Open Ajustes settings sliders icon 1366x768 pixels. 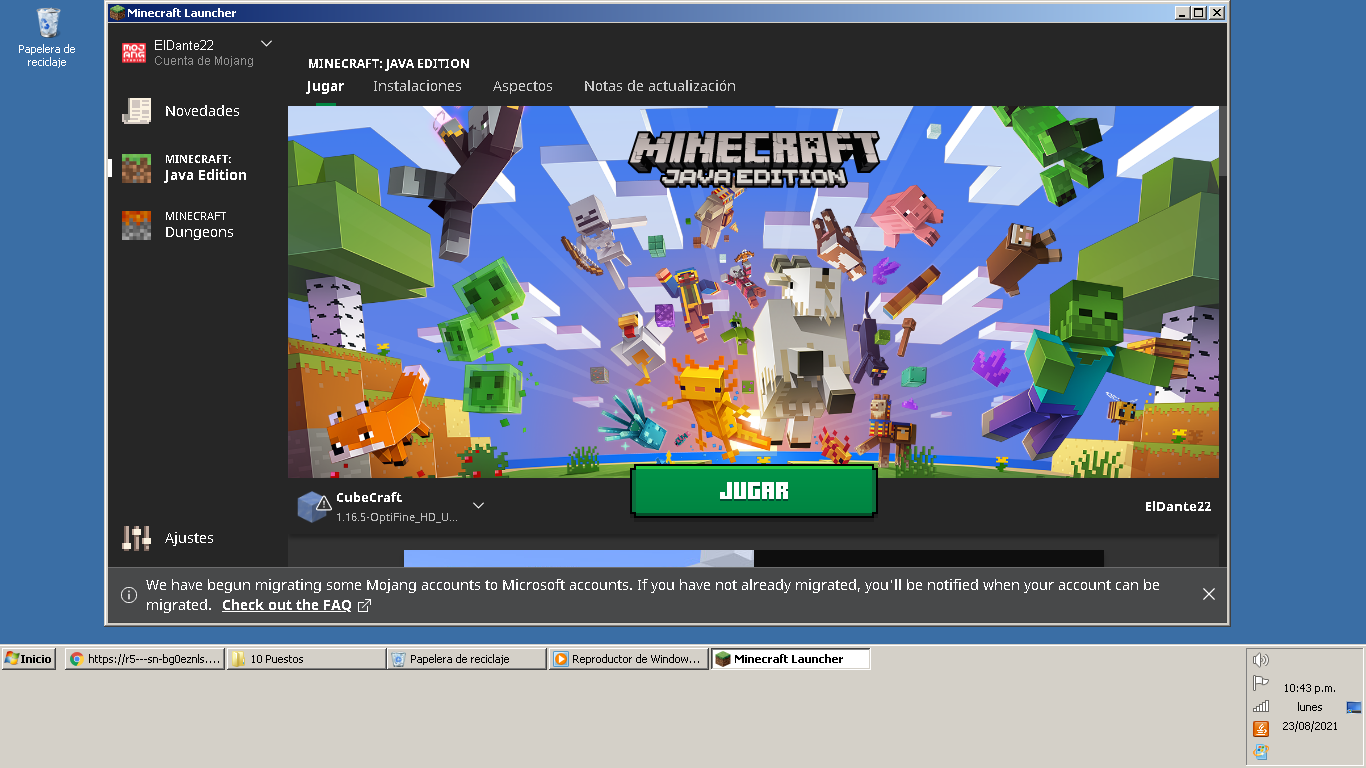[x=136, y=538]
